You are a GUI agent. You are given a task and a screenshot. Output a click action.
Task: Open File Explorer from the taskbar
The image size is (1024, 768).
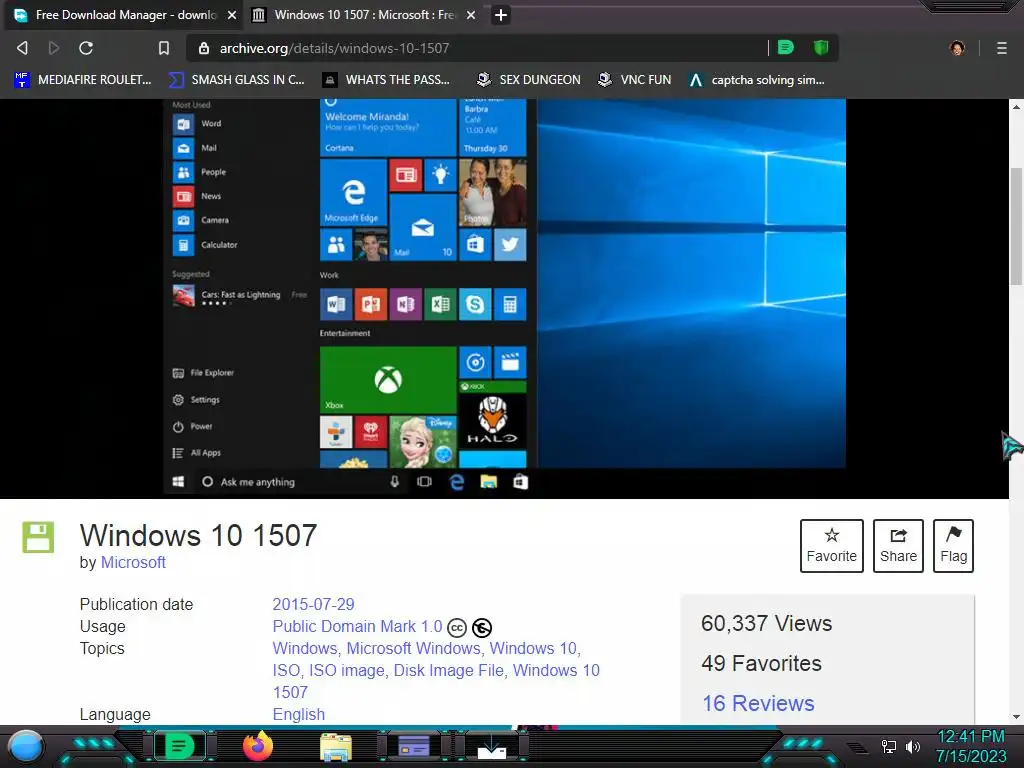tap(336, 747)
